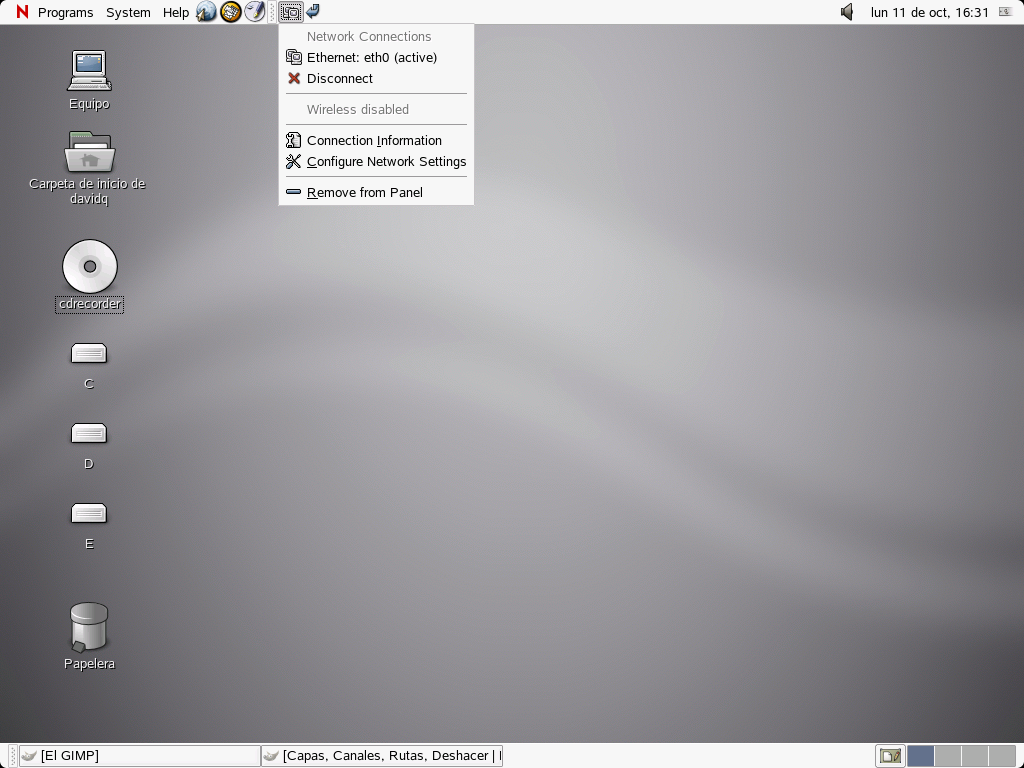Launch the orange mail client icon
Screen dimensions: 1024x768
(x=231, y=12)
